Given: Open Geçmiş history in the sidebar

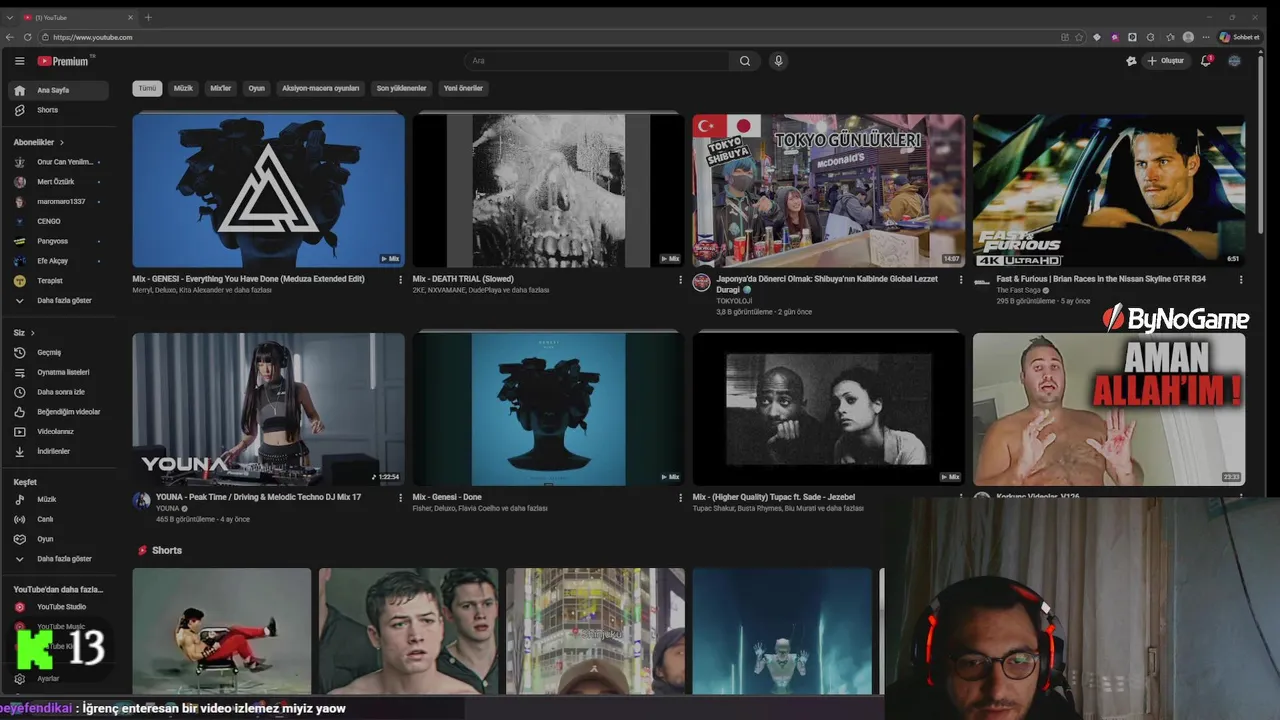Looking at the screenshot, I should coord(60,352).
